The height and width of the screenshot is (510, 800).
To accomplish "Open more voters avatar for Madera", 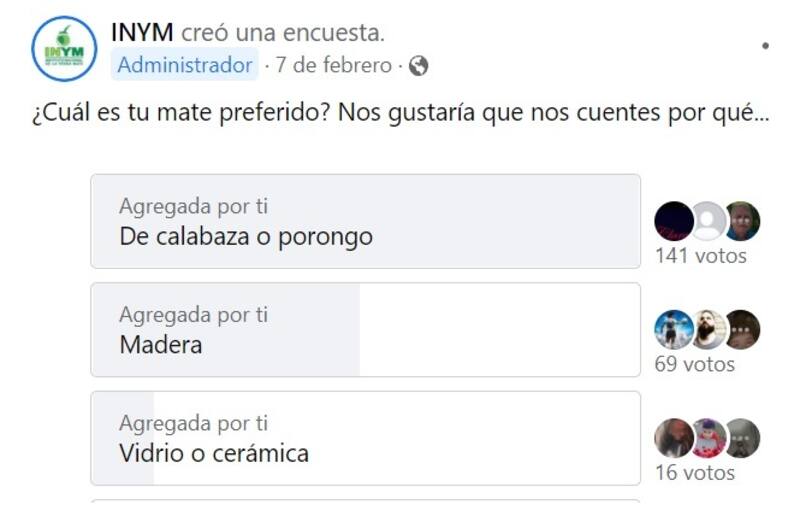I will pyautogui.click(x=742, y=329).
